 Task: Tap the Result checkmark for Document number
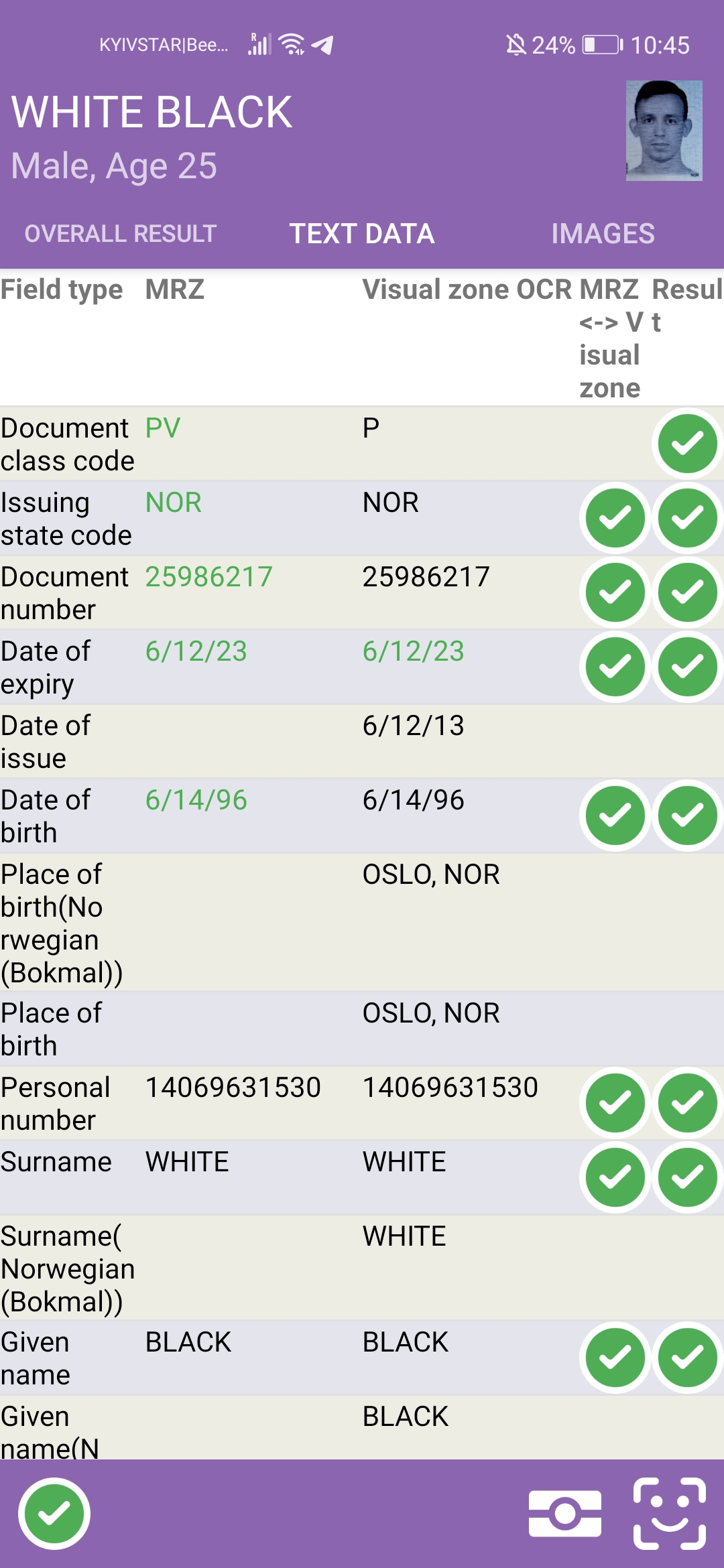(x=687, y=592)
